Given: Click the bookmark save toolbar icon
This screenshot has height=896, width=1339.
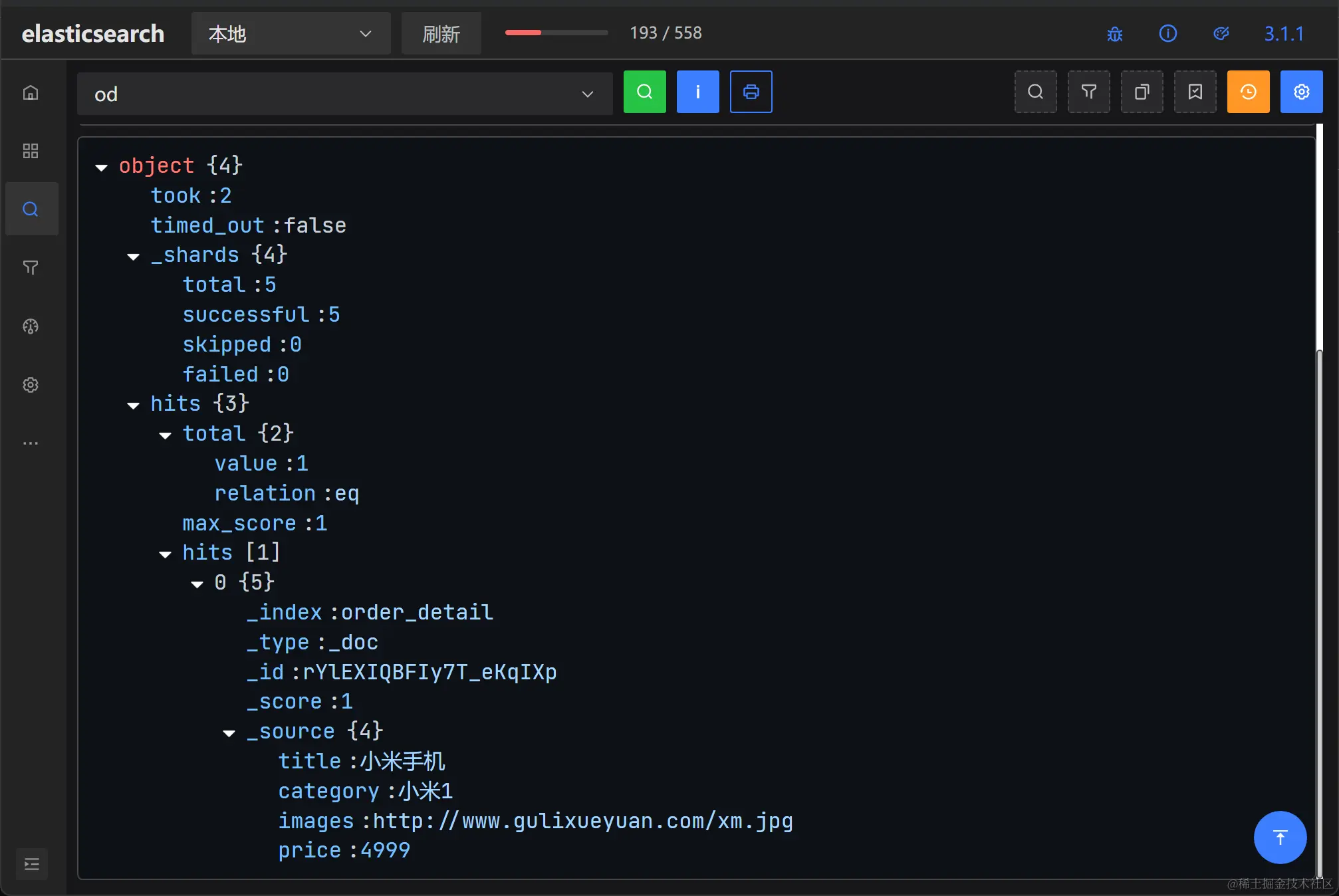Looking at the screenshot, I should pyautogui.click(x=1195, y=92).
